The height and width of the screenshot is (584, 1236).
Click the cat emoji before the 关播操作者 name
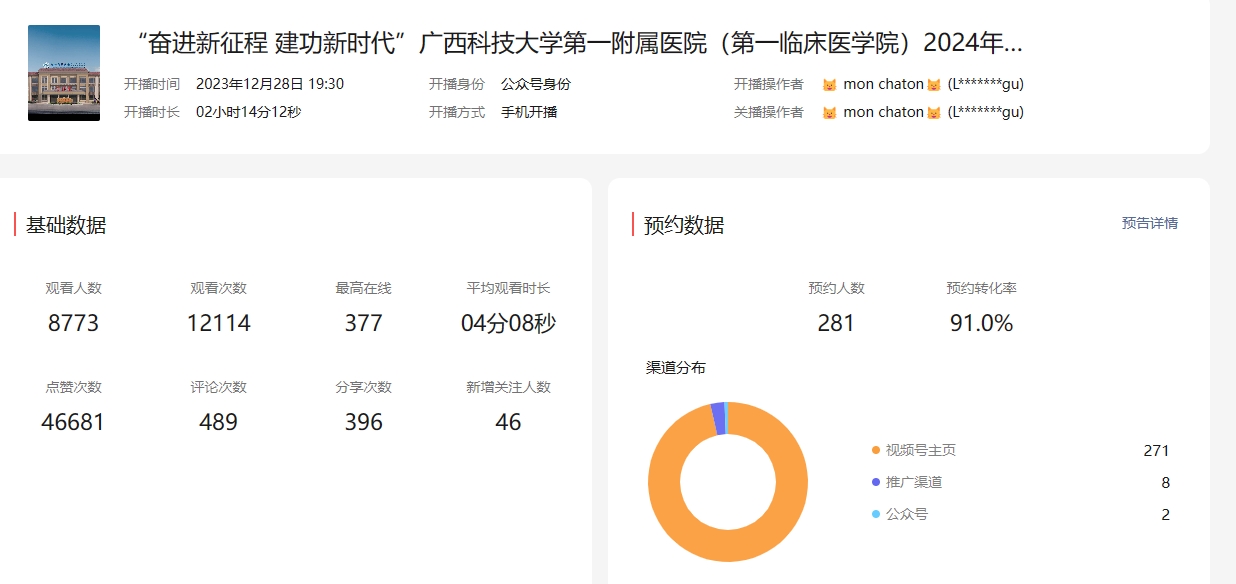point(829,113)
